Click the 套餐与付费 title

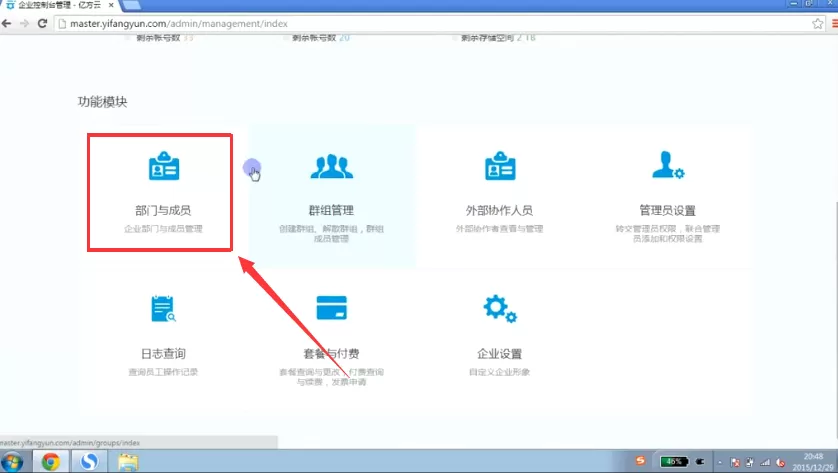coord(331,354)
